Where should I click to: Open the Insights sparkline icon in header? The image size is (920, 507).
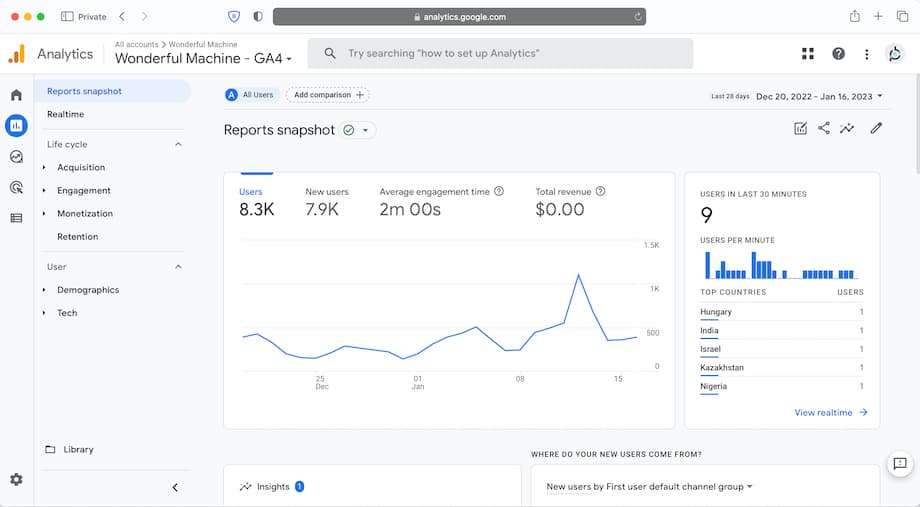pos(847,129)
